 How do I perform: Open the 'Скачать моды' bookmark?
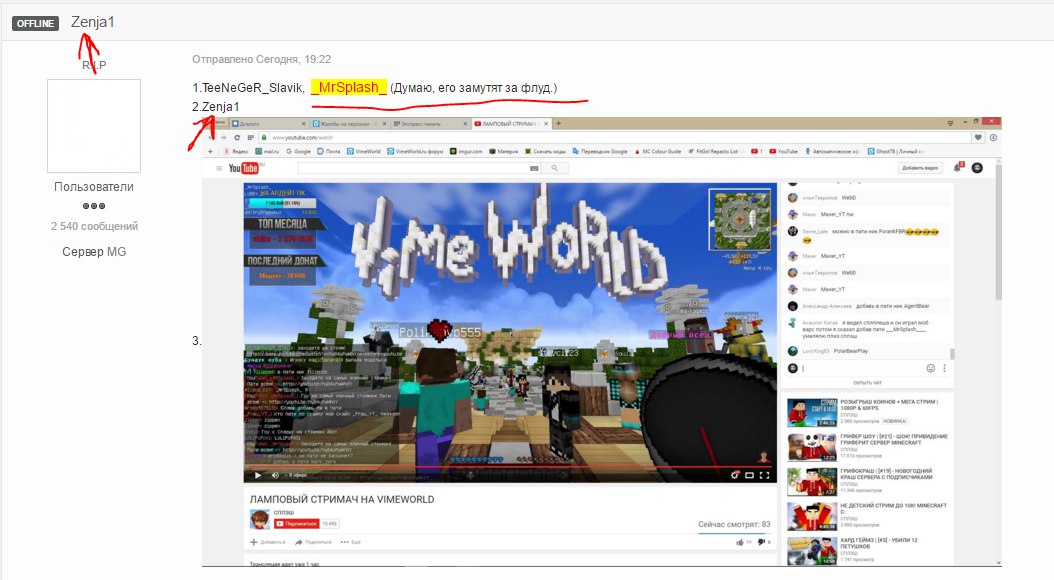[546, 151]
